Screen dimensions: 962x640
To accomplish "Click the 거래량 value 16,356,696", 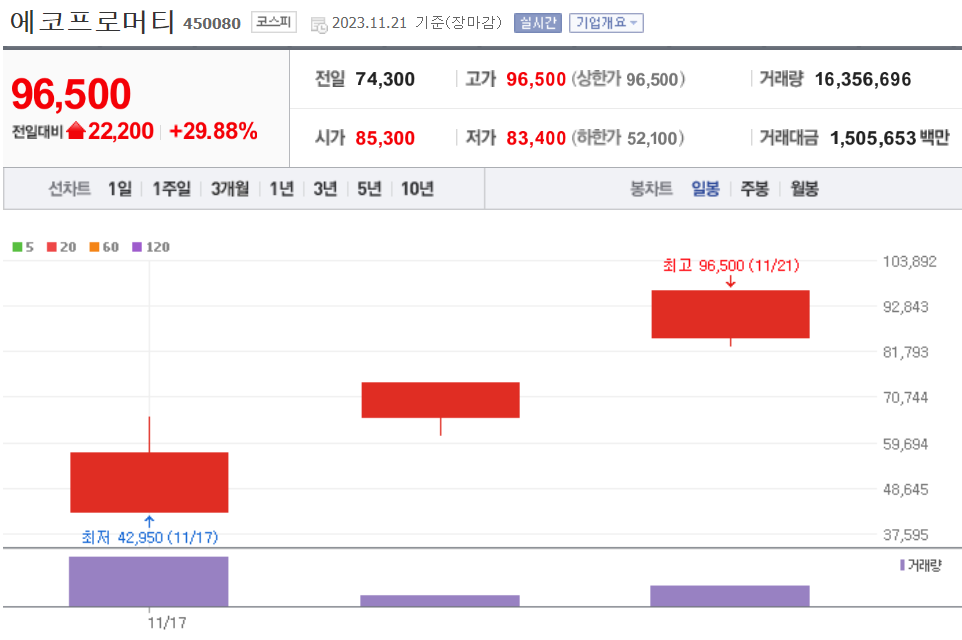I will click(x=863, y=79).
